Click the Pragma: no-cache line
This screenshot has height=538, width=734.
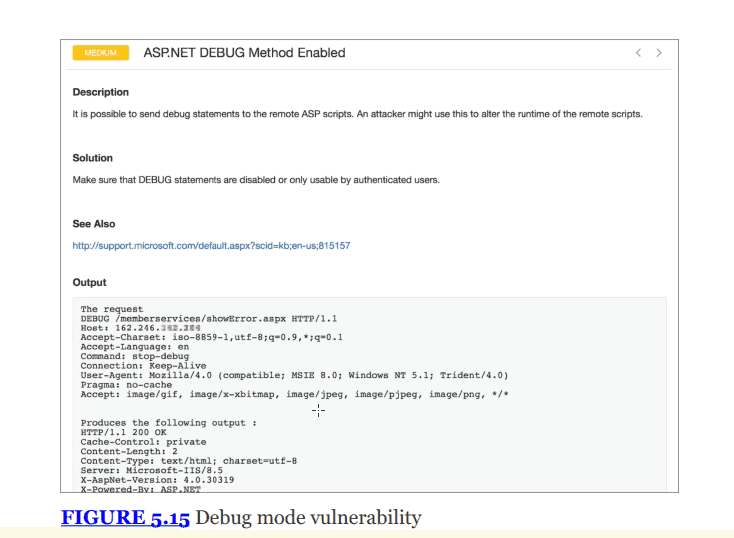click(x=126, y=385)
